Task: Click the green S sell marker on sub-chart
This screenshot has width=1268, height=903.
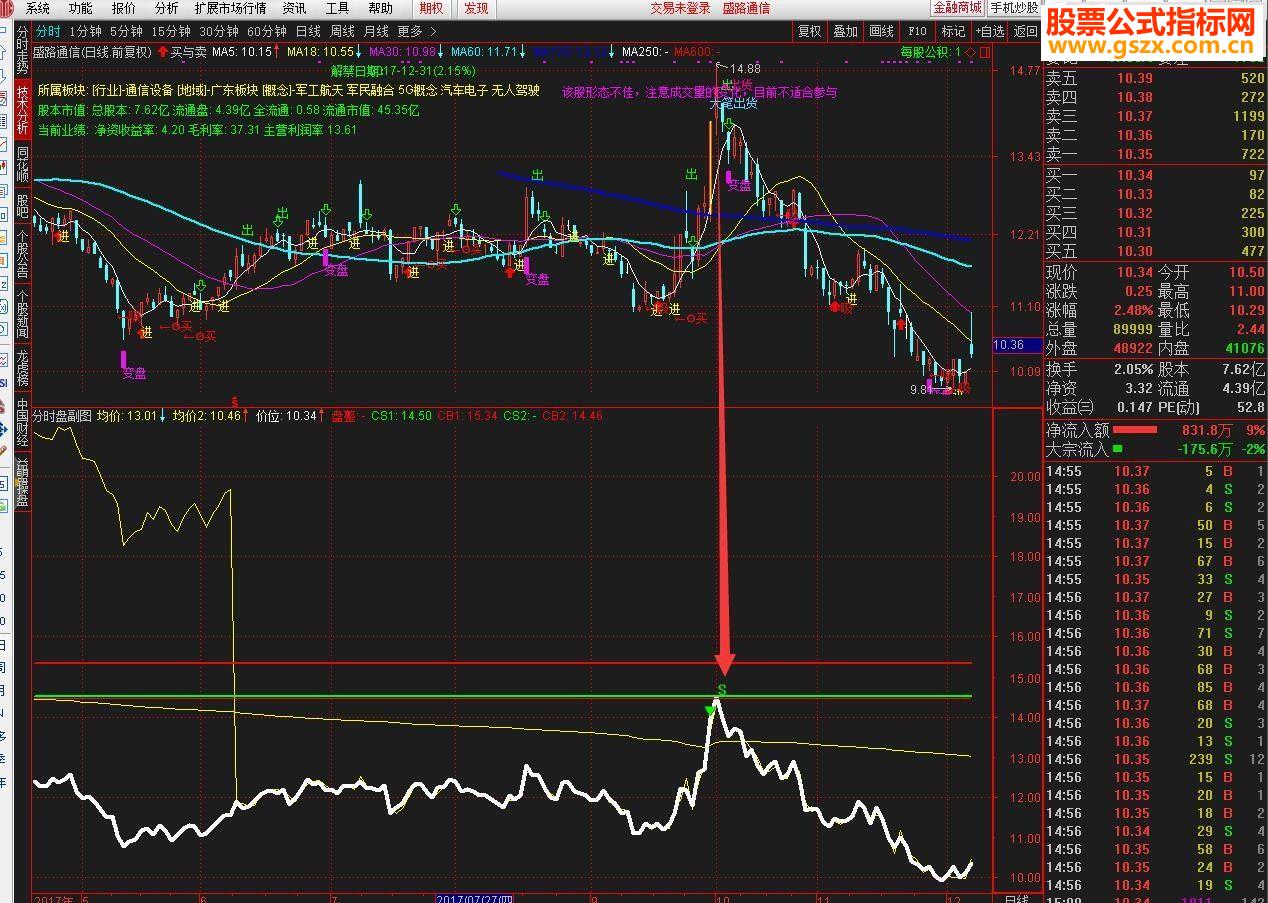Action: tap(722, 689)
